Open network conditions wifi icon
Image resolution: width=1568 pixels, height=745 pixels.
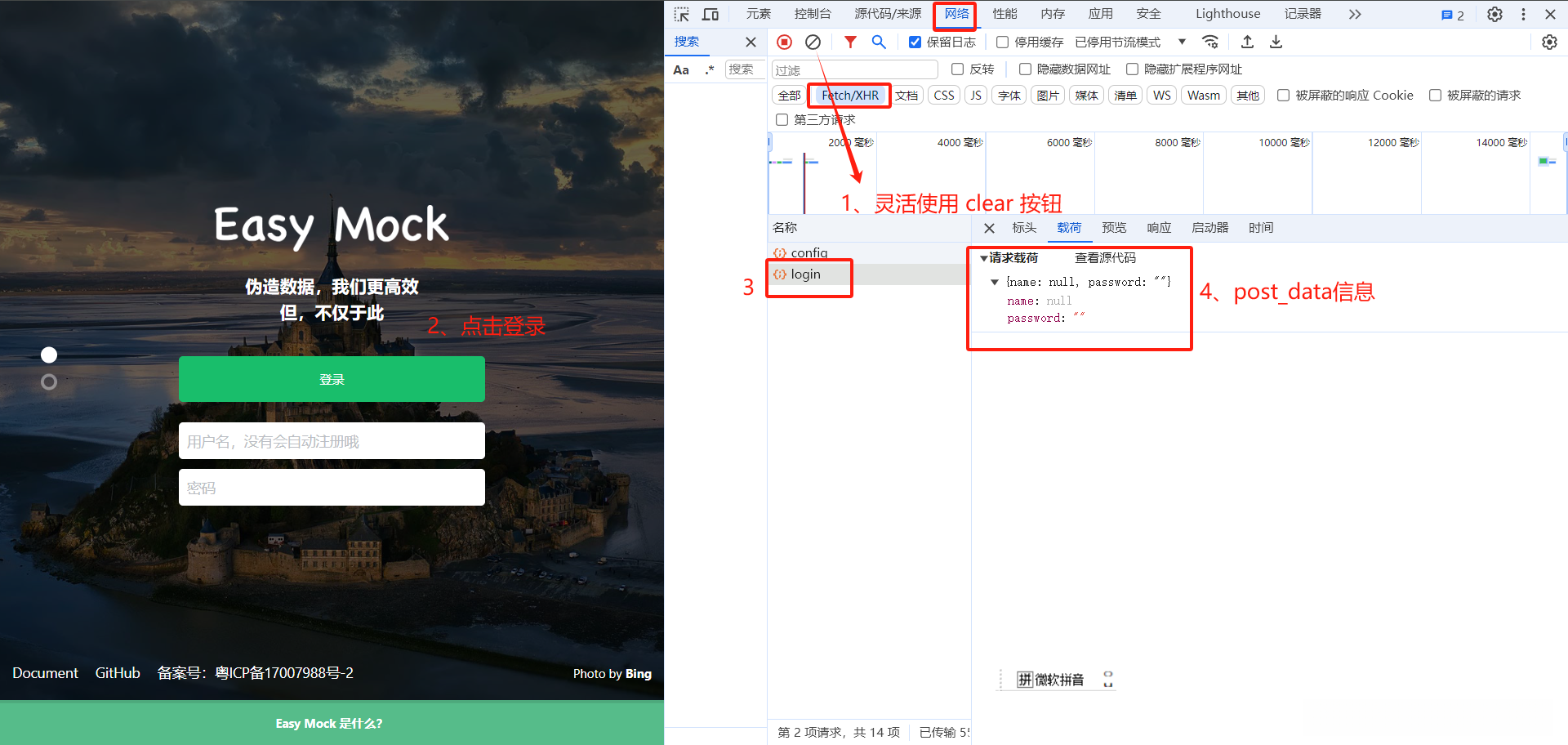pos(1210,42)
